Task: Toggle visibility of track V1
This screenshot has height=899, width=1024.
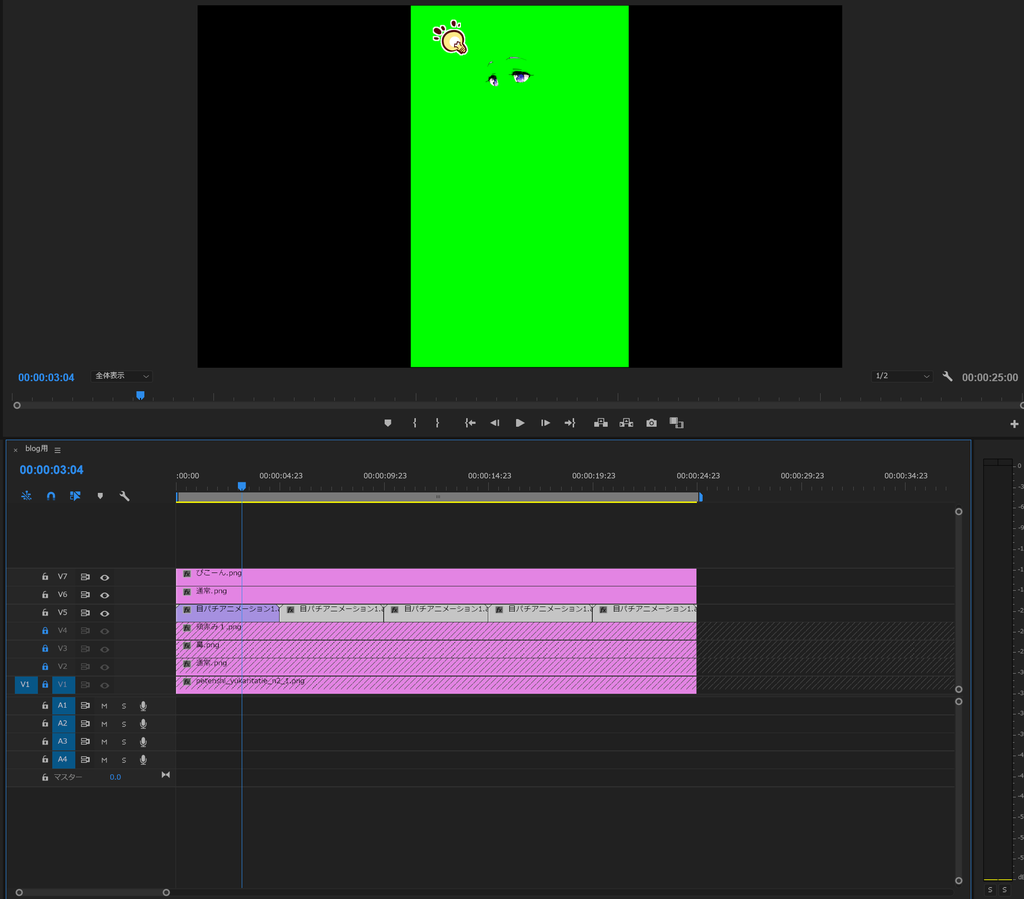Action: point(104,685)
